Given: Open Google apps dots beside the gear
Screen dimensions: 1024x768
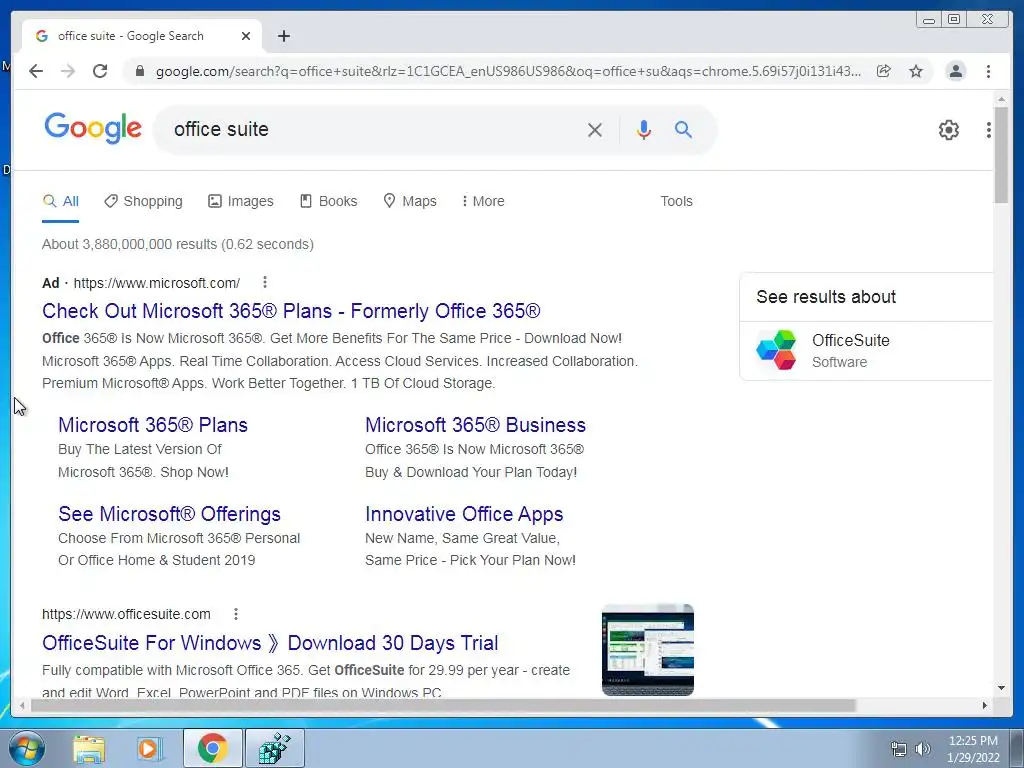Looking at the screenshot, I should [989, 130].
